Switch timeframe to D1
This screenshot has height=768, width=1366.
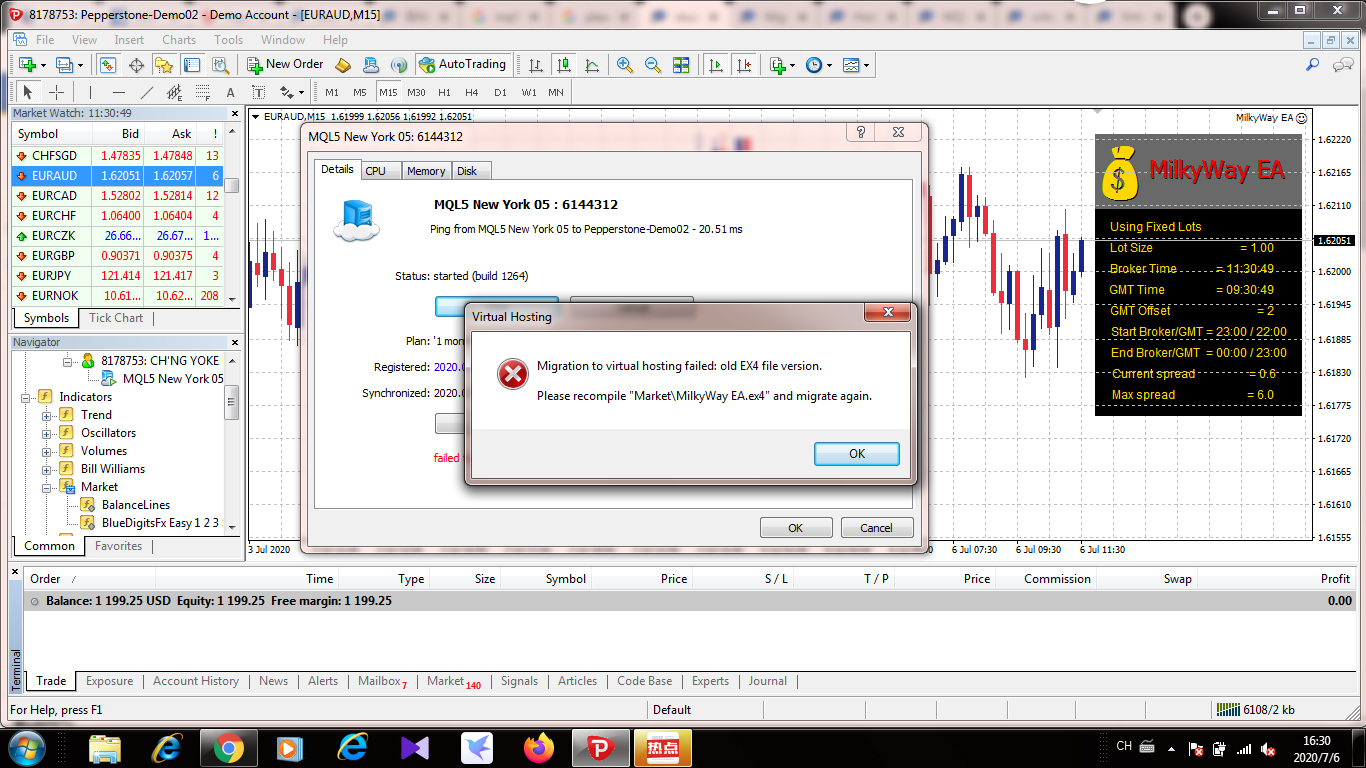point(500,92)
